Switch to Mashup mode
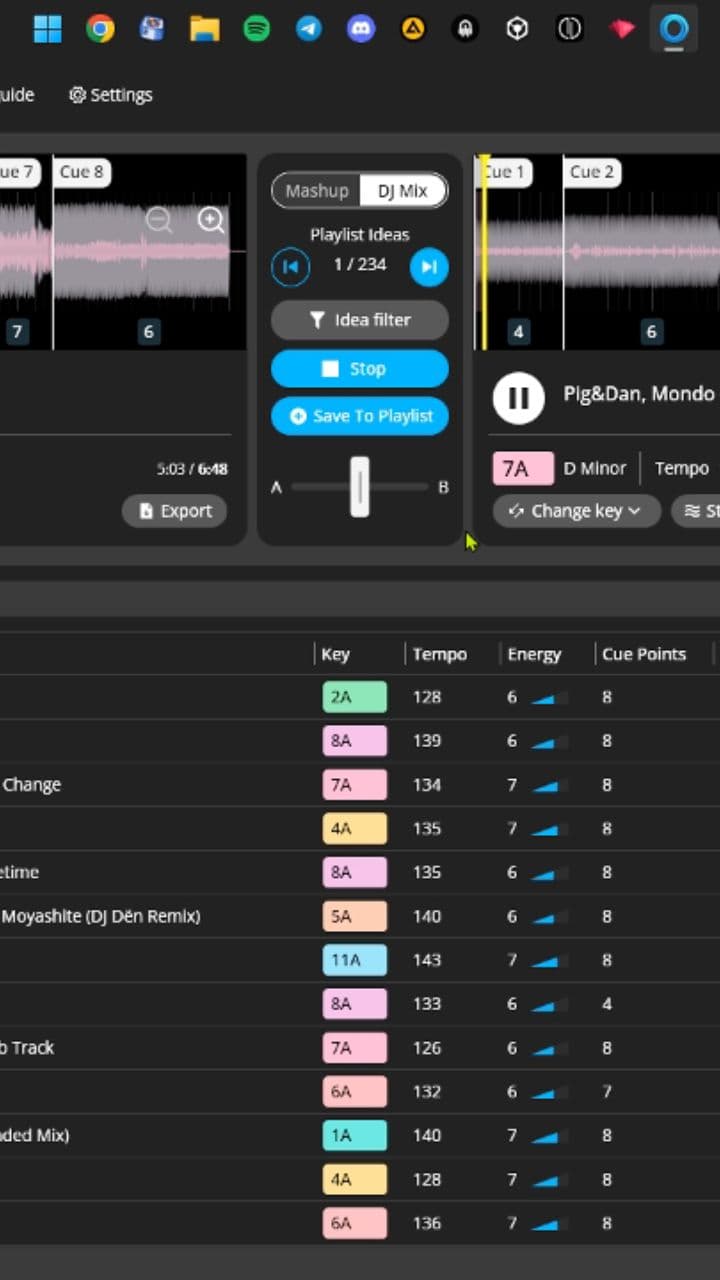The width and height of the screenshot is (720, 1280). point(316,191)
